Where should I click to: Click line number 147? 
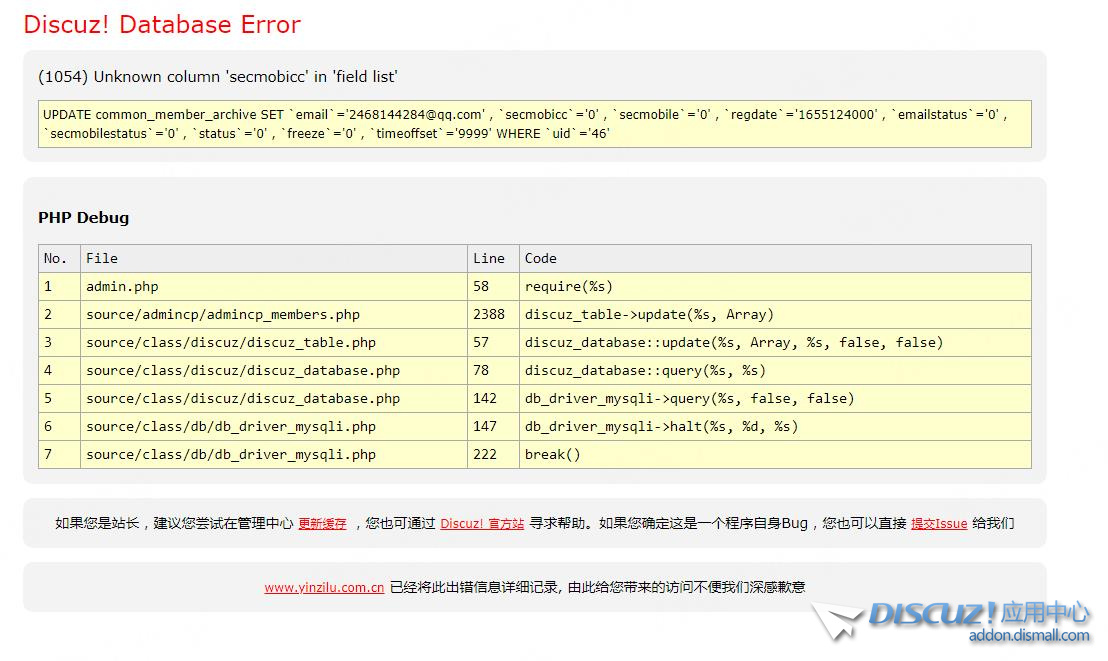click(493, 426)
